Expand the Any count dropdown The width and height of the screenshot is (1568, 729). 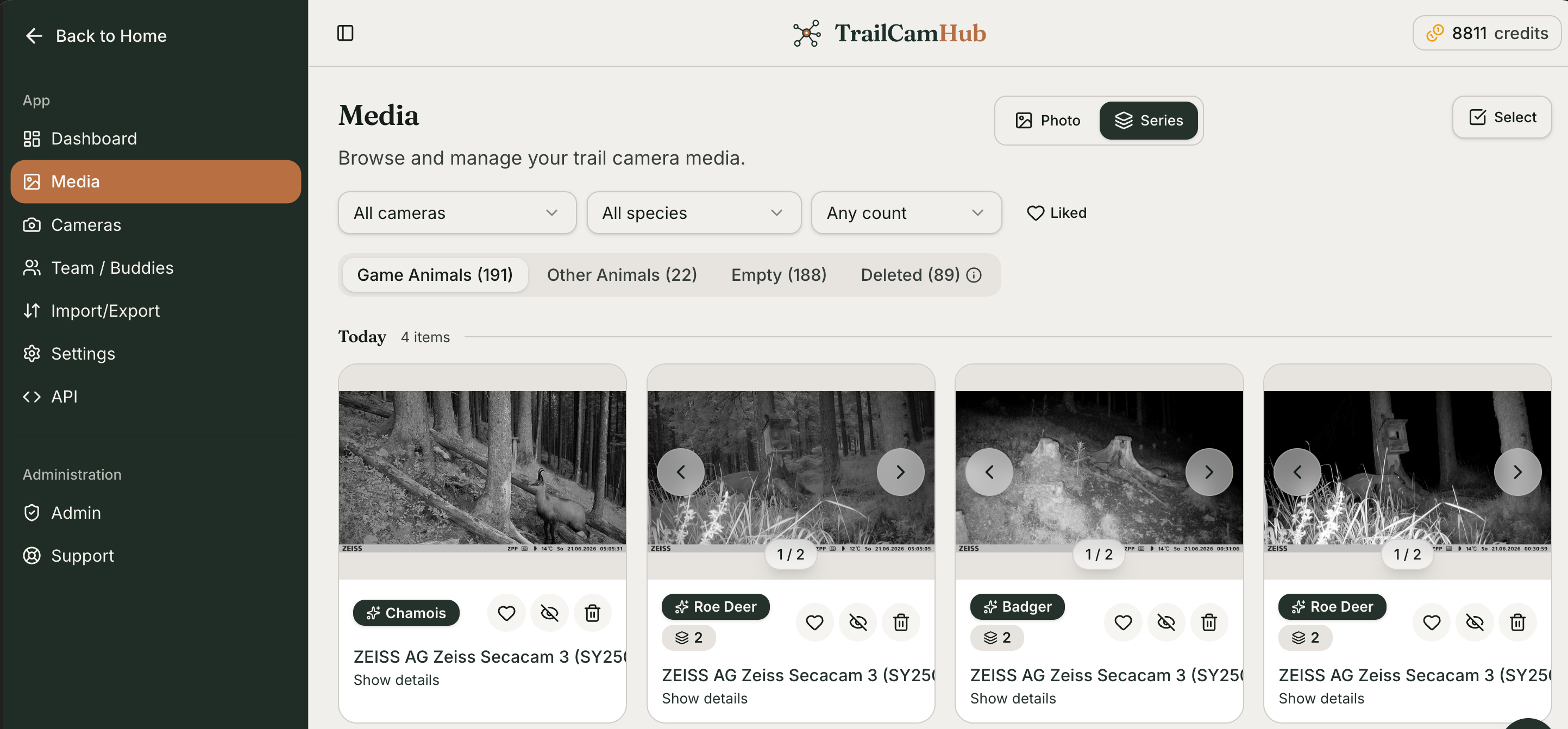906,212
